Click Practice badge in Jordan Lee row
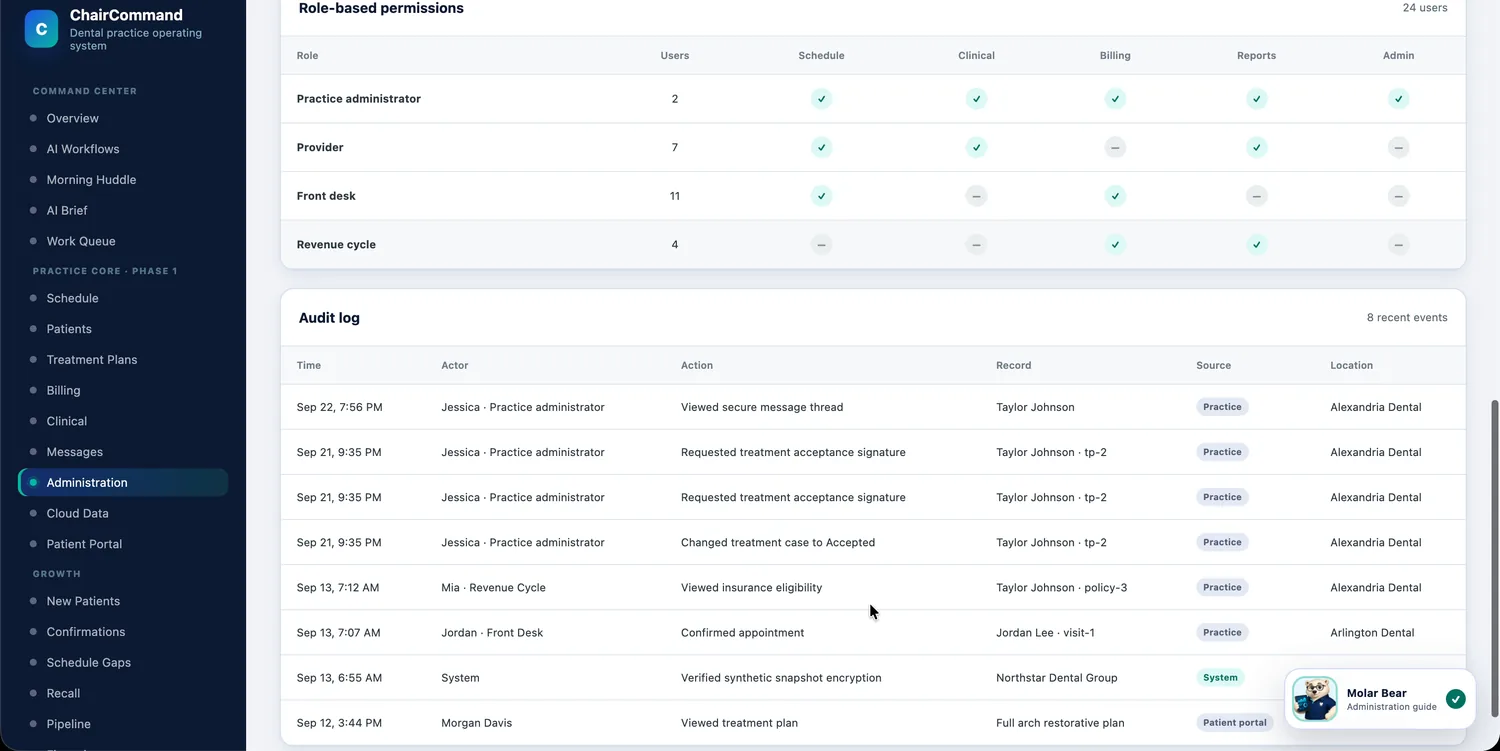The image size is (1500, 751). (x=1222, y=633)
